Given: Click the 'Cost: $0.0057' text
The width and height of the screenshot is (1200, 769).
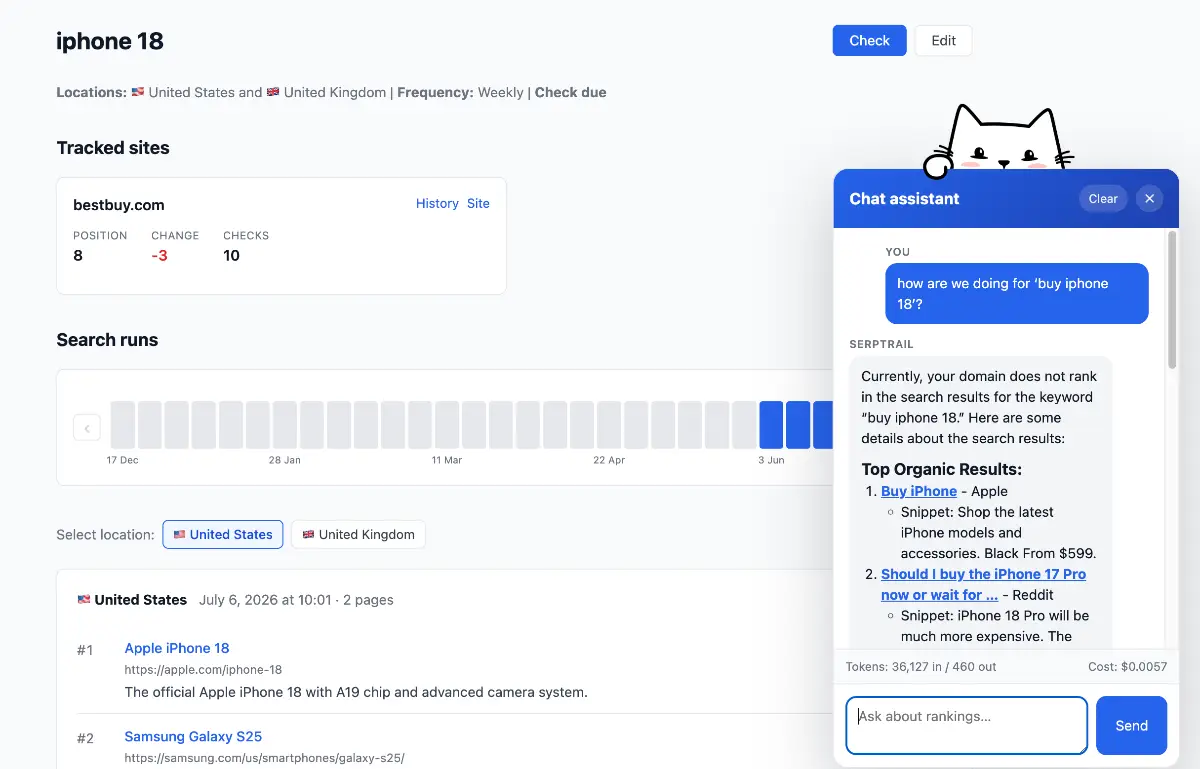Looking at the screenshot, I should (x=1127, y=666).
